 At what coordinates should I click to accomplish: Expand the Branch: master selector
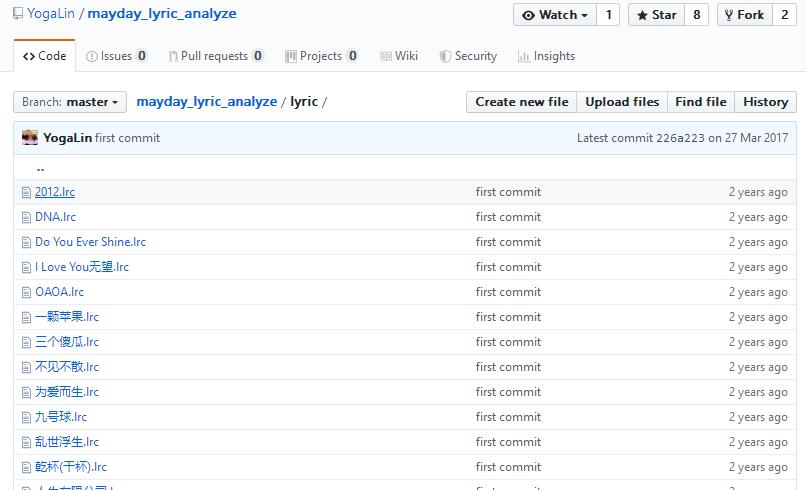[70, 102]
